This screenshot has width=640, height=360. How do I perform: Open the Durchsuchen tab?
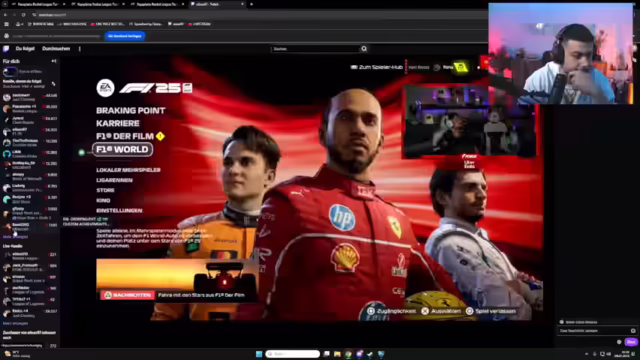(x=56, y=49)
